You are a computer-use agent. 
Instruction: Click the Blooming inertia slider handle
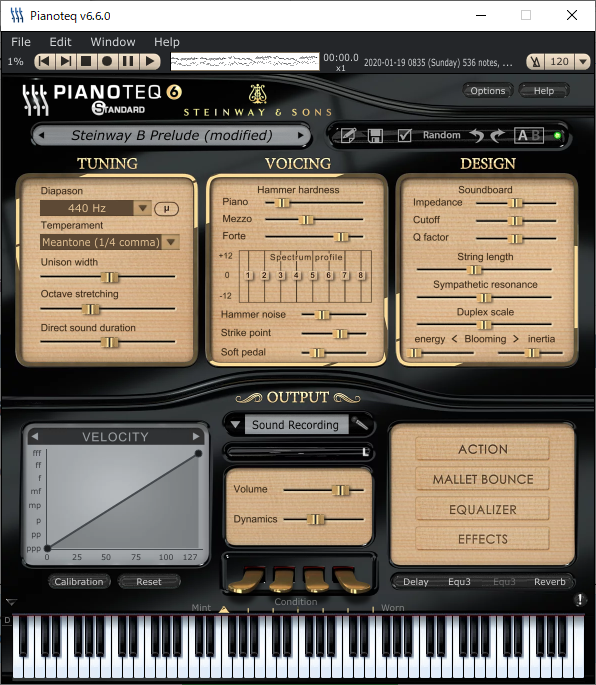click(x=532, y=353)
